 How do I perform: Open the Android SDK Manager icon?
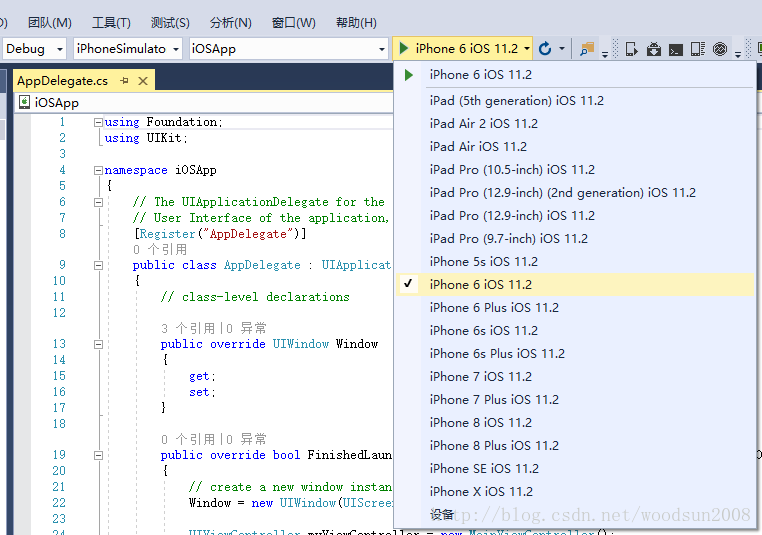654,49
